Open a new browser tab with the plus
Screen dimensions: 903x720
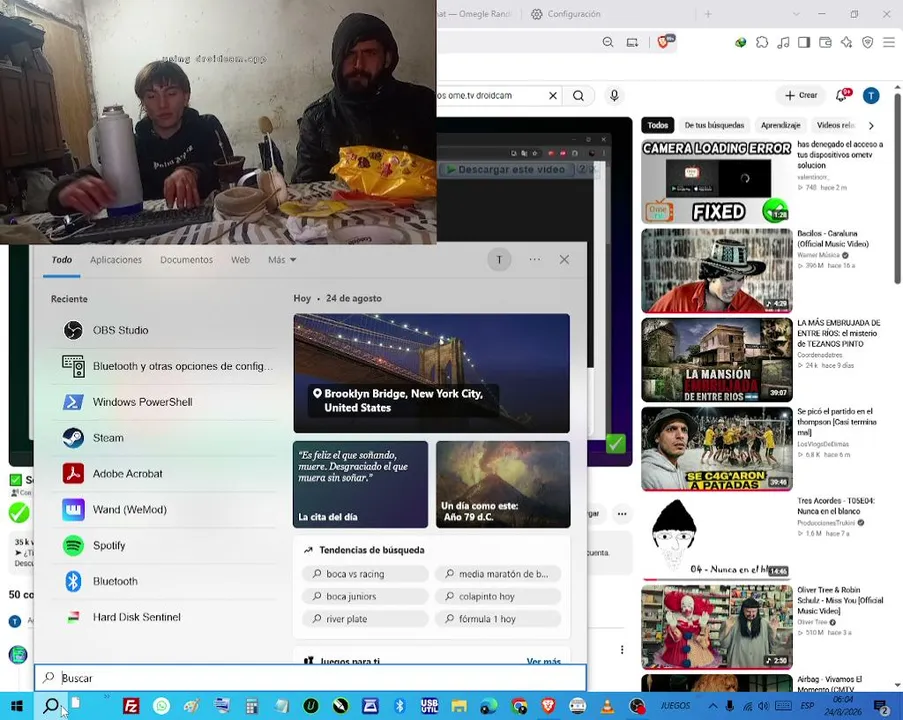coord(708,14)
